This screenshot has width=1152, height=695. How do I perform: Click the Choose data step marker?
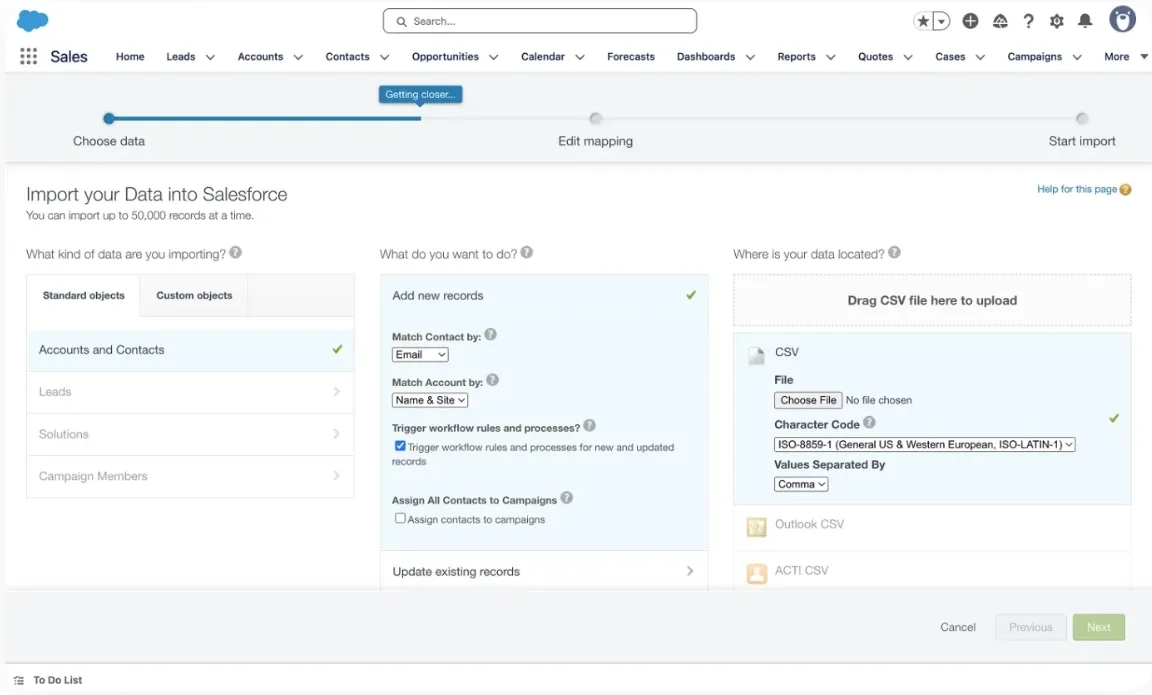(x=109, y=118)
